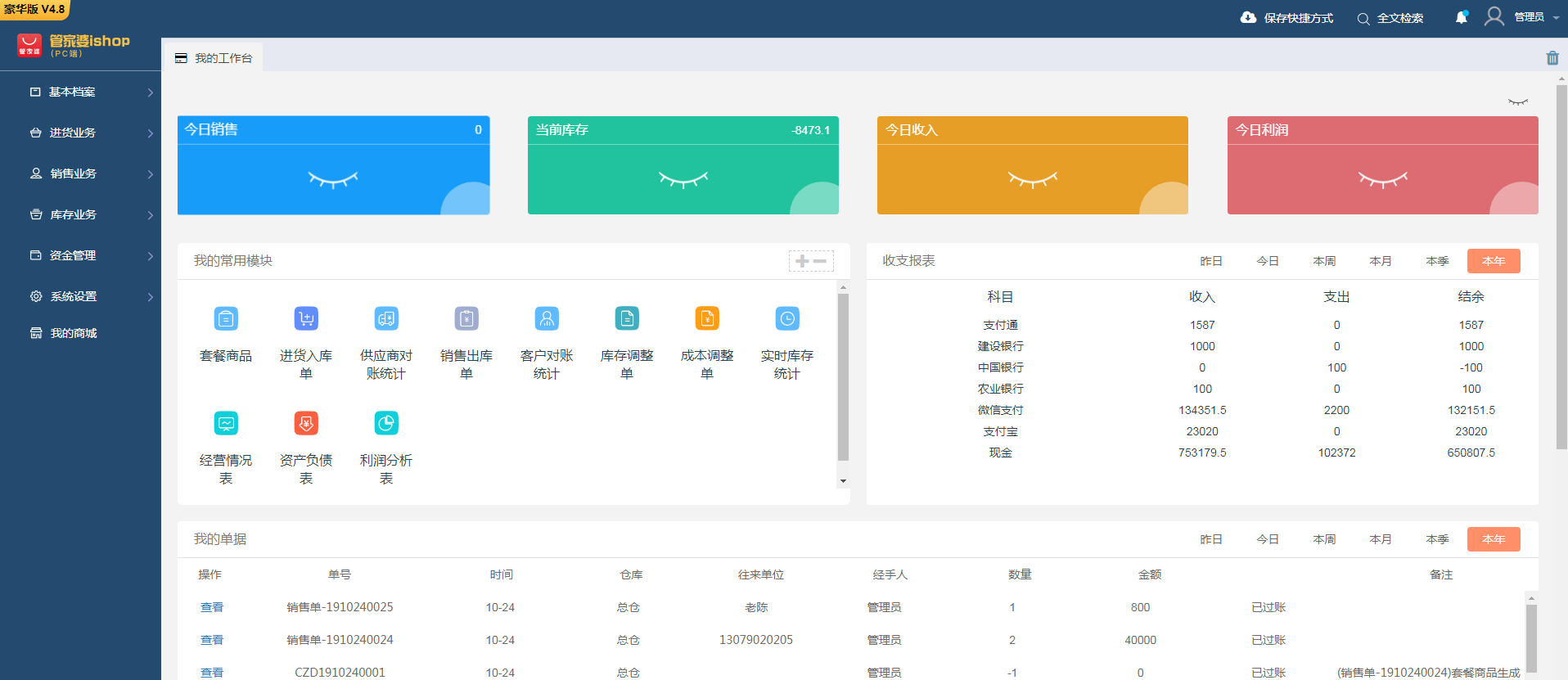Screen dimensions: 1568x680
Task: Click the notification bell icon
Action: click(x=1462, y=17)
